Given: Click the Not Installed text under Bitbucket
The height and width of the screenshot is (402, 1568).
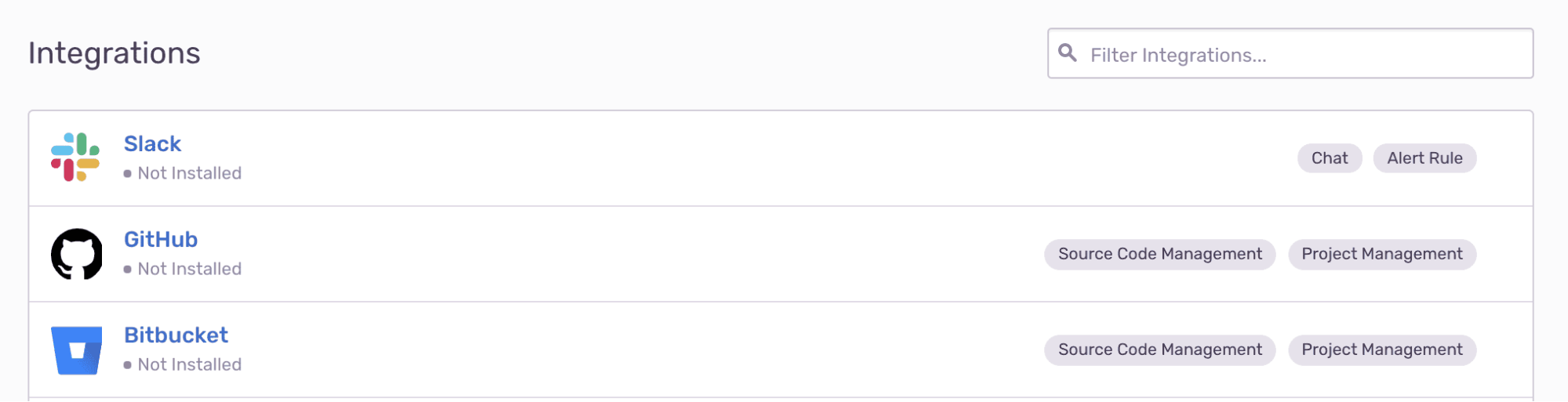Looking at the screenshot, I should pos(190,364).
